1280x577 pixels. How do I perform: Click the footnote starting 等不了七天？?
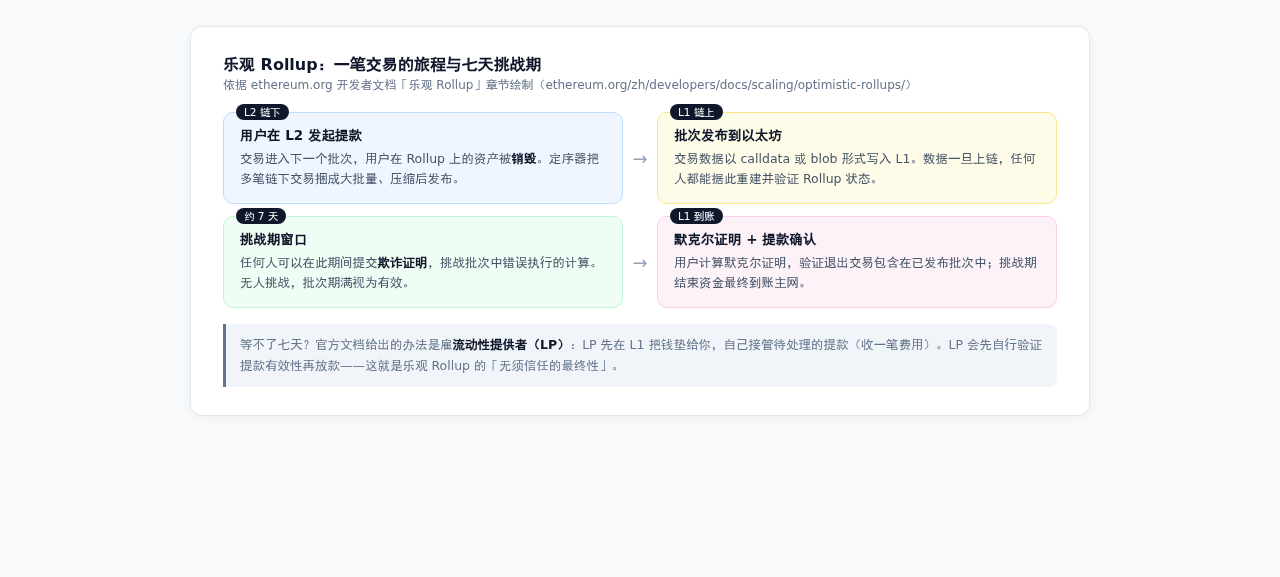641,355
